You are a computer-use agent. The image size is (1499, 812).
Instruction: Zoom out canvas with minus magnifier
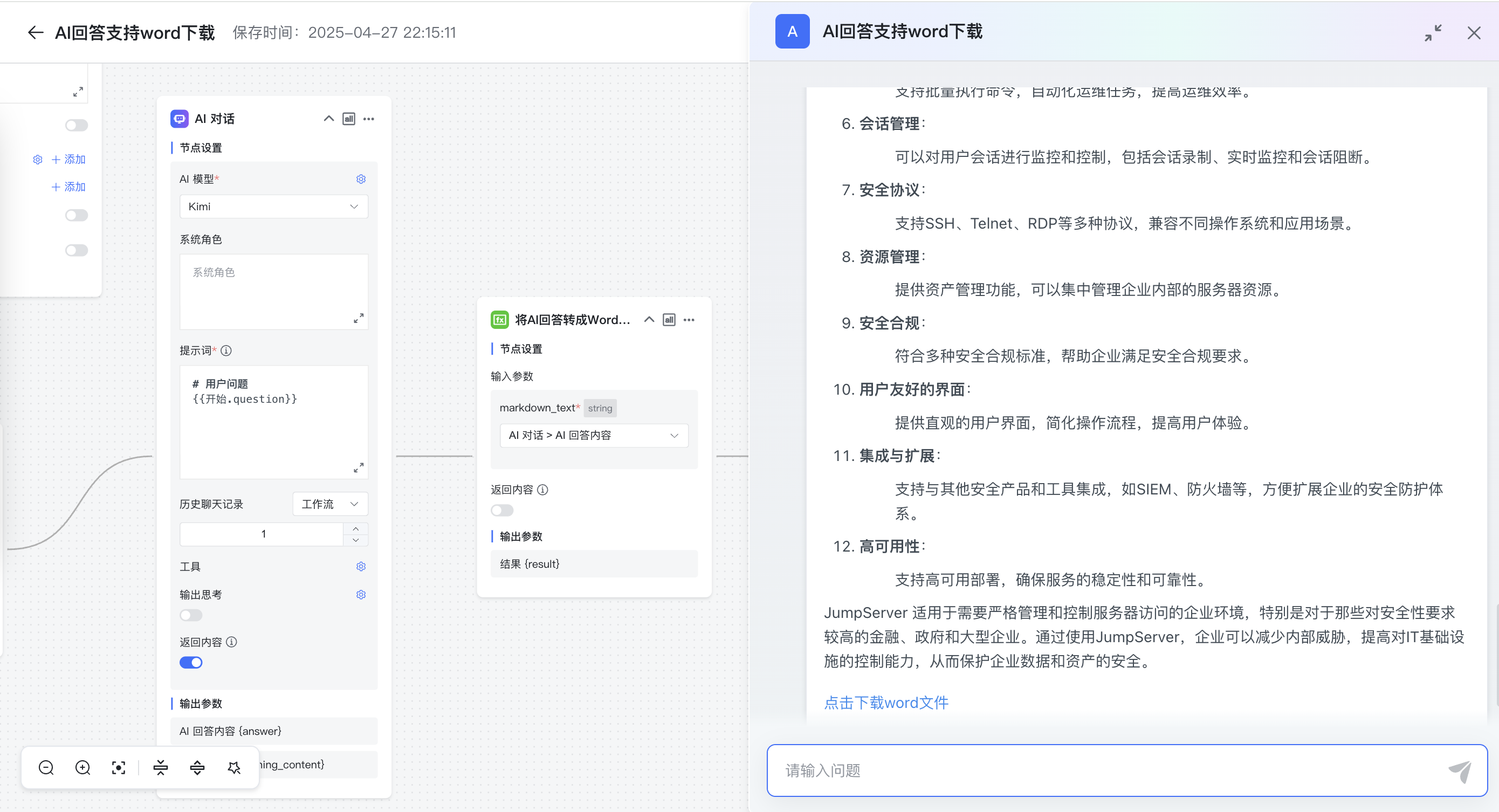pos(46,768)
